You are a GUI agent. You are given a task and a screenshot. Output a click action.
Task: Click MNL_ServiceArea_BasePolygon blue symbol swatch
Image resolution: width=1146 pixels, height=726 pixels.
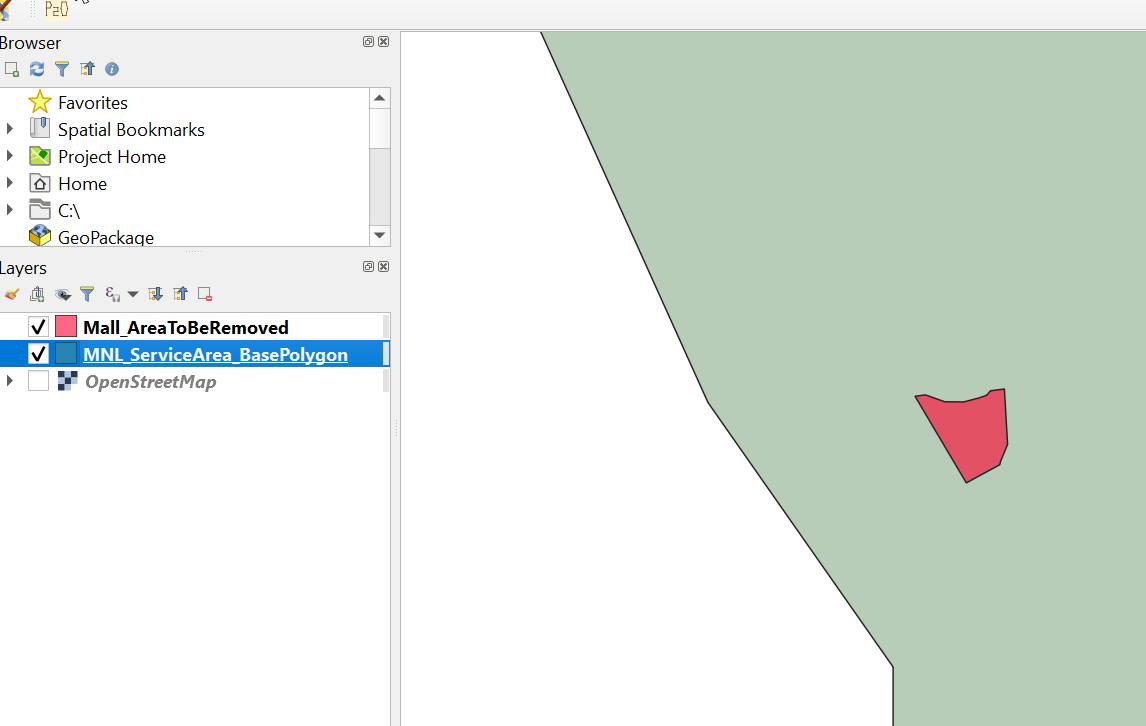[66, 354]
